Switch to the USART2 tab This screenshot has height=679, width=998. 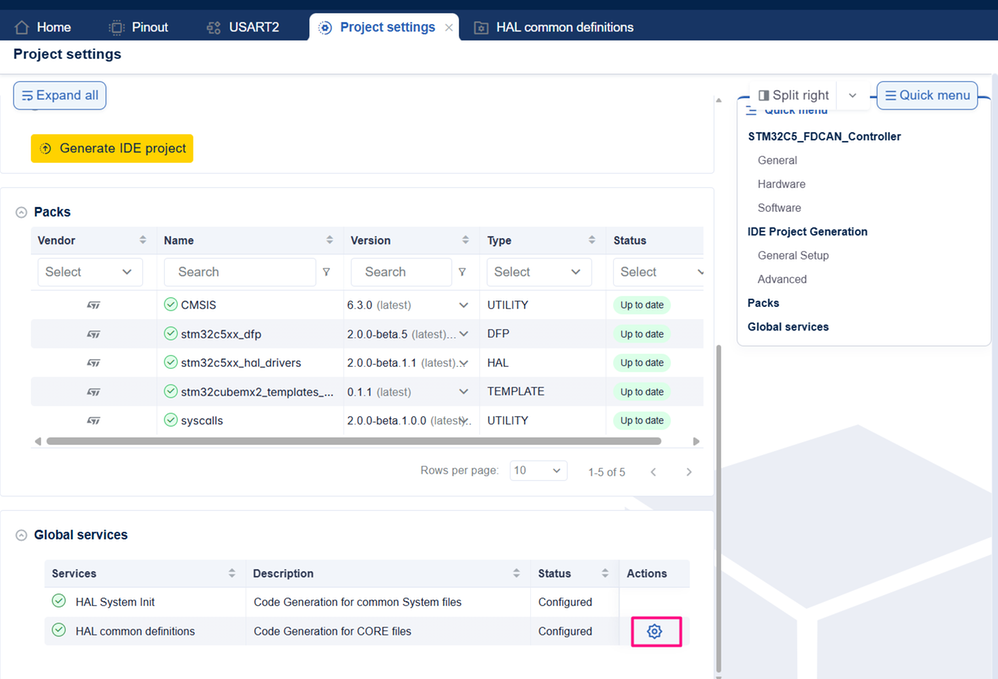click(x=243, y=27)
